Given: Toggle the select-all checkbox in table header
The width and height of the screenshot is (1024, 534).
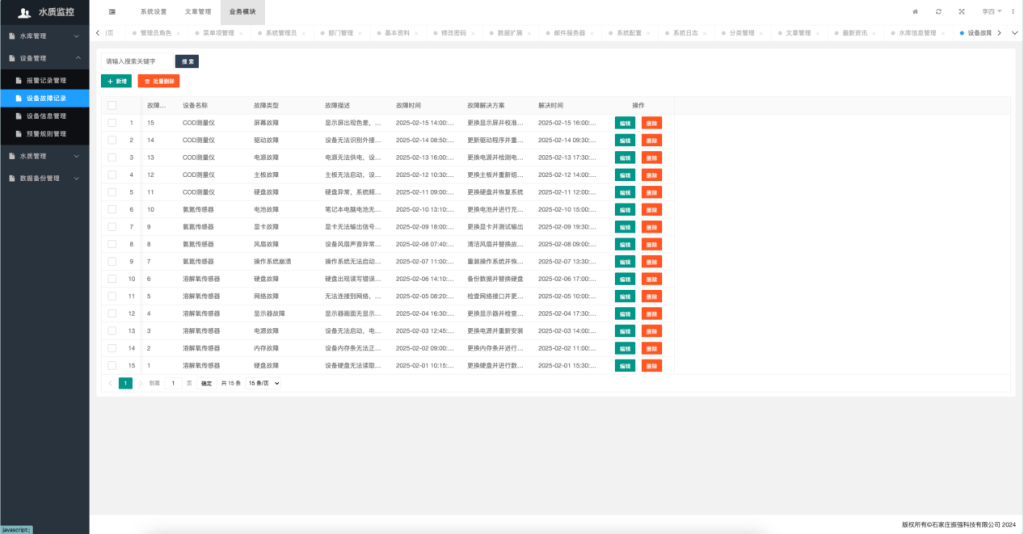Looking at the screenshot, I should (x=112, y=105).
